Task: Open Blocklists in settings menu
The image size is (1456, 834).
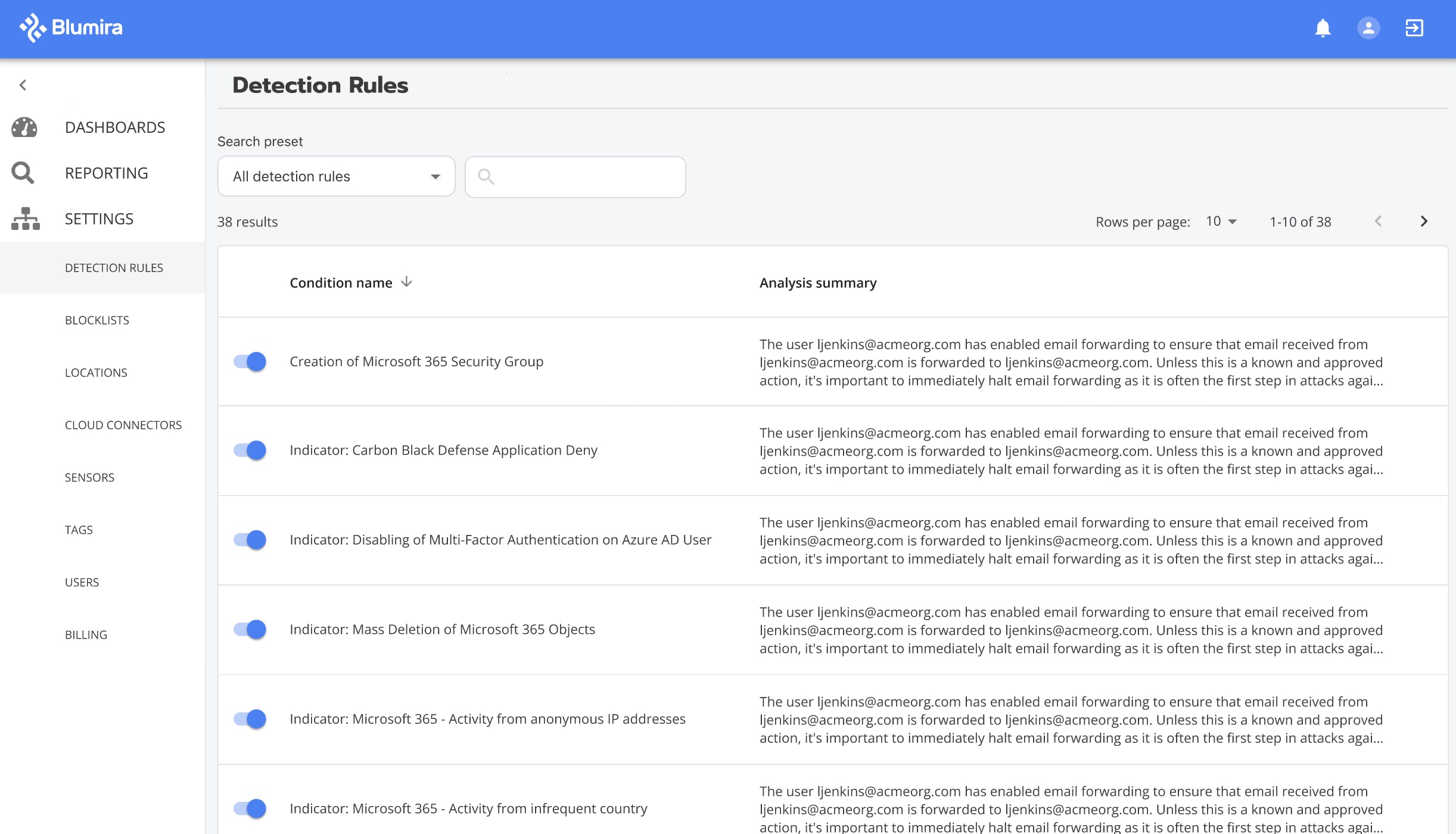Action: pos(97,320)
